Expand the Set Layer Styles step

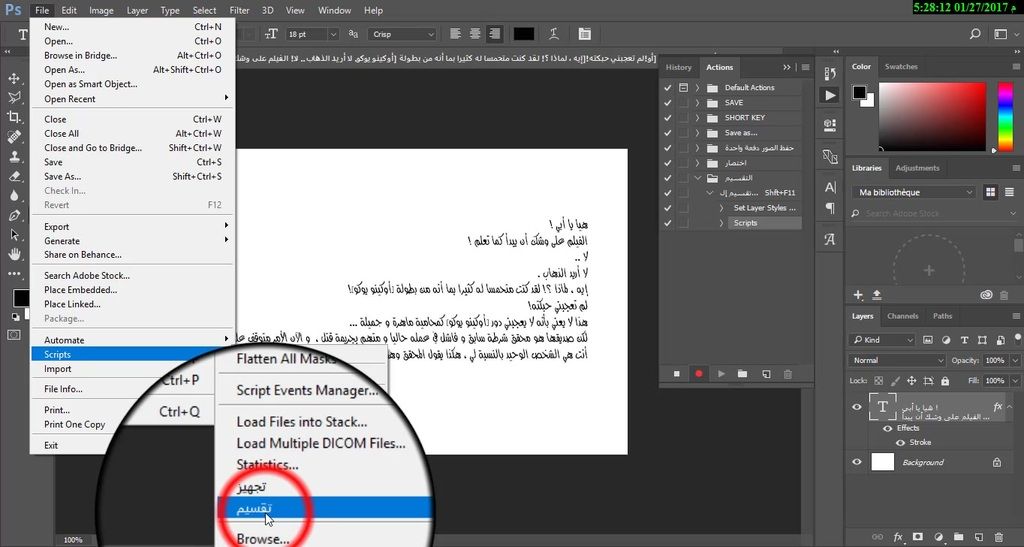pos(721,208)
